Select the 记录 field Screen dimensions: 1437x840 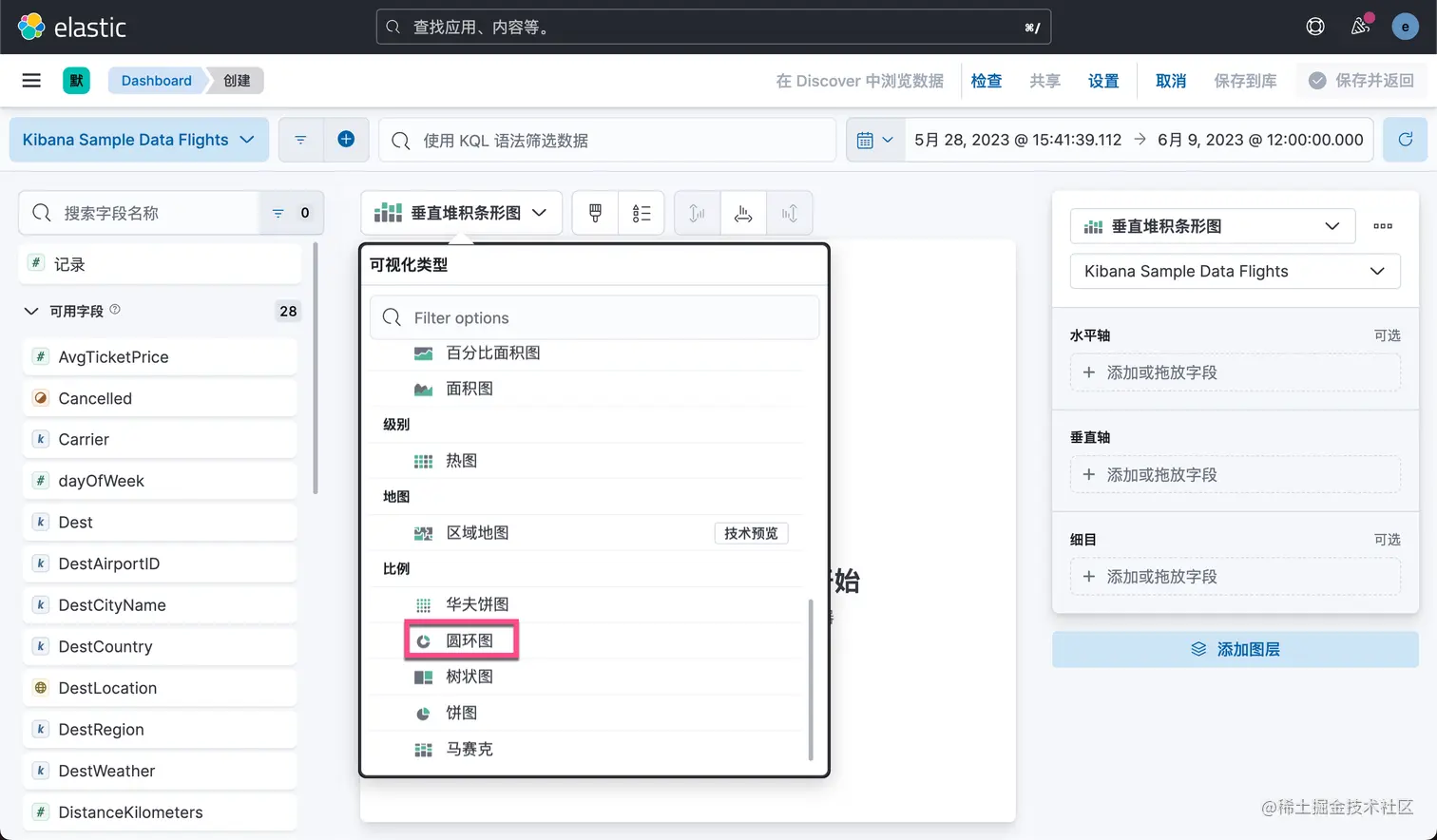click(160, 264)
